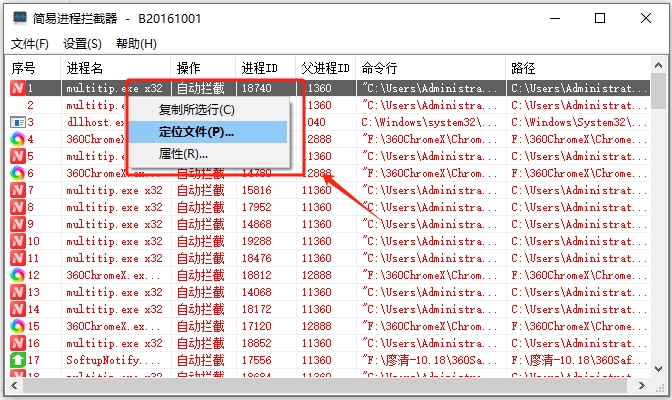Click SoftupNotify process name in row 17
672x400 pixels.
[113, 360]
